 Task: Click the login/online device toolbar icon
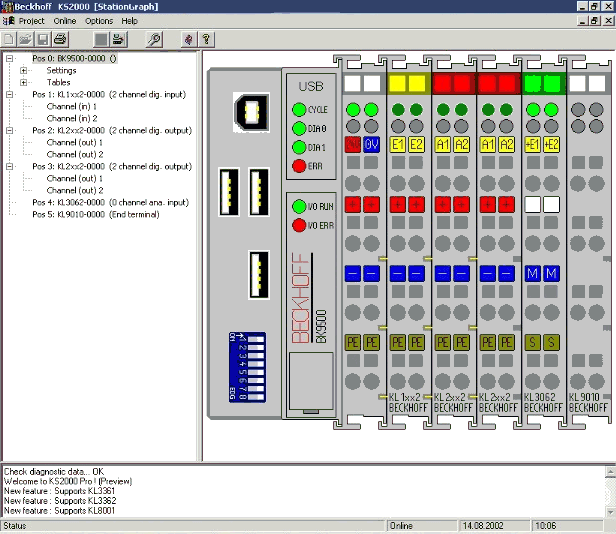[x=118, y=40]
